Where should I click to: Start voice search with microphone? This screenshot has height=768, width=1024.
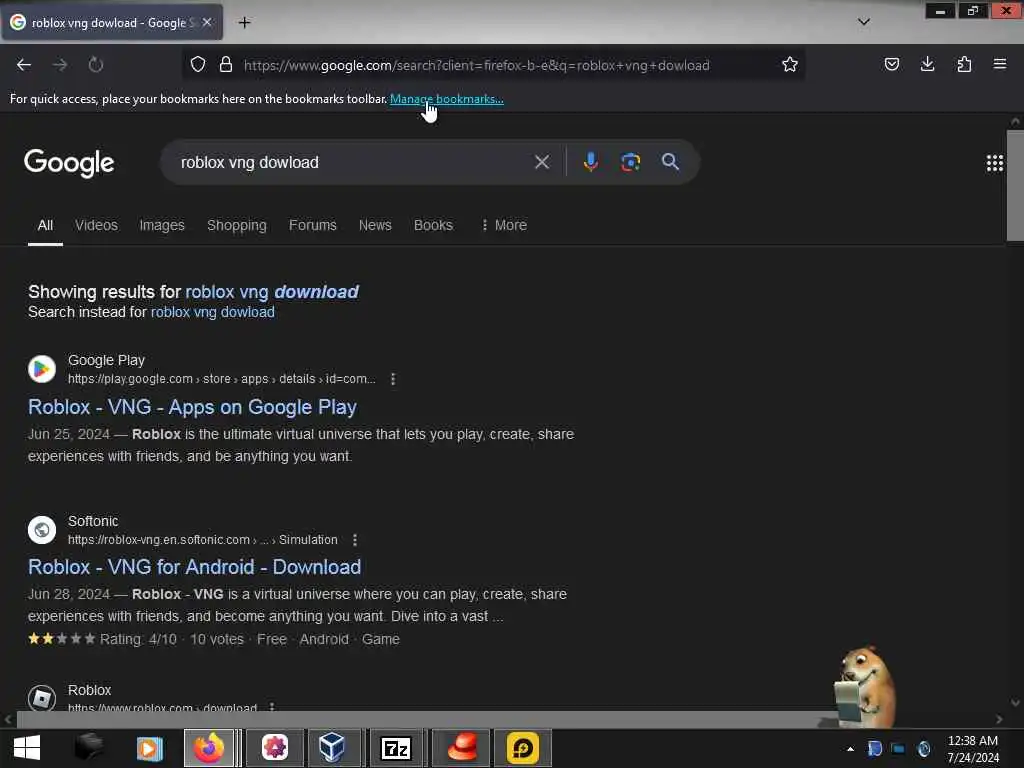pyautogui.click(x=590, y=162)
